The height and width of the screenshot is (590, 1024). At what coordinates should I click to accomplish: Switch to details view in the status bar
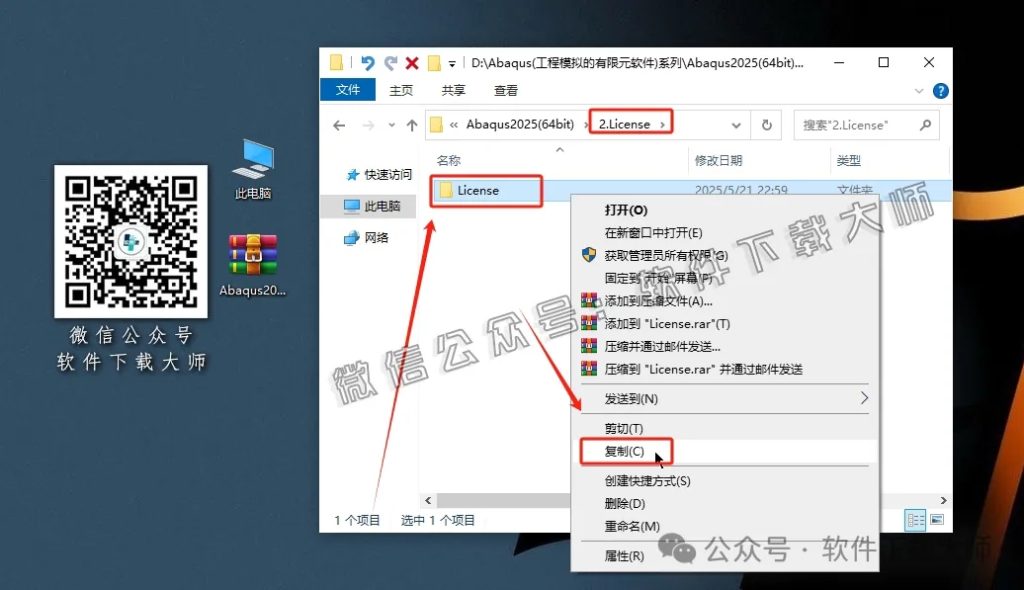915,519
